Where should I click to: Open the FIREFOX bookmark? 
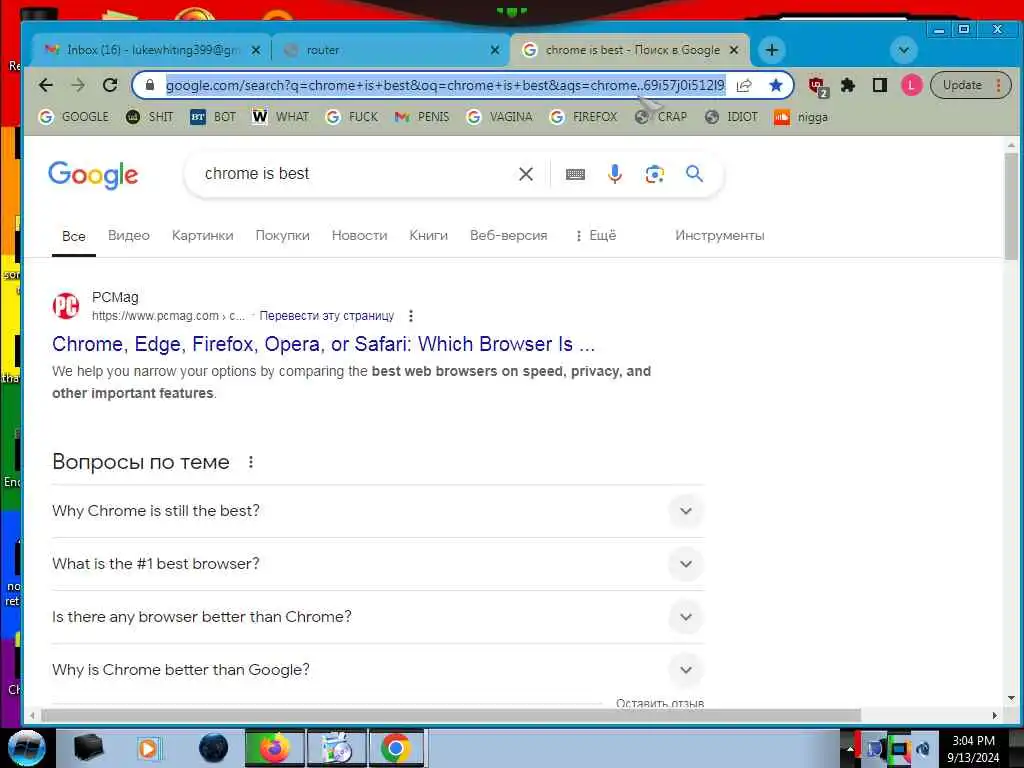click(x=584, y=117)
